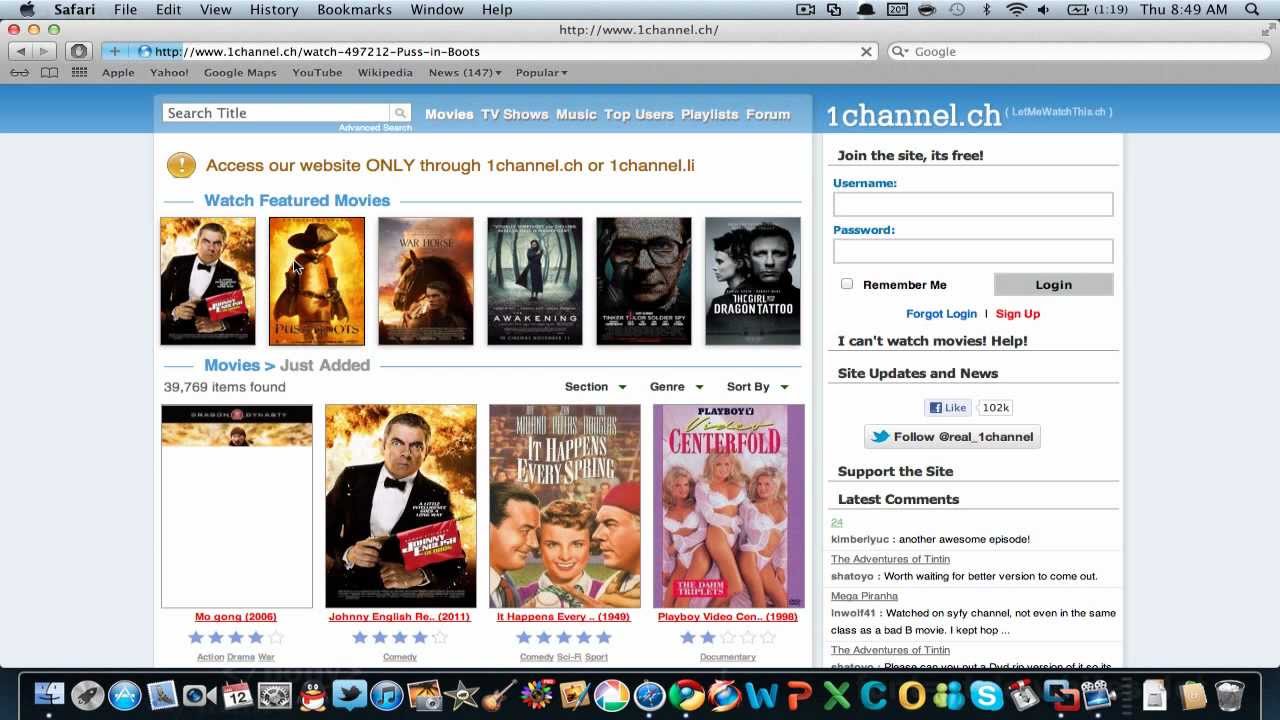
Task: Rate Mo gong with the fifth star
Action: 276,637
